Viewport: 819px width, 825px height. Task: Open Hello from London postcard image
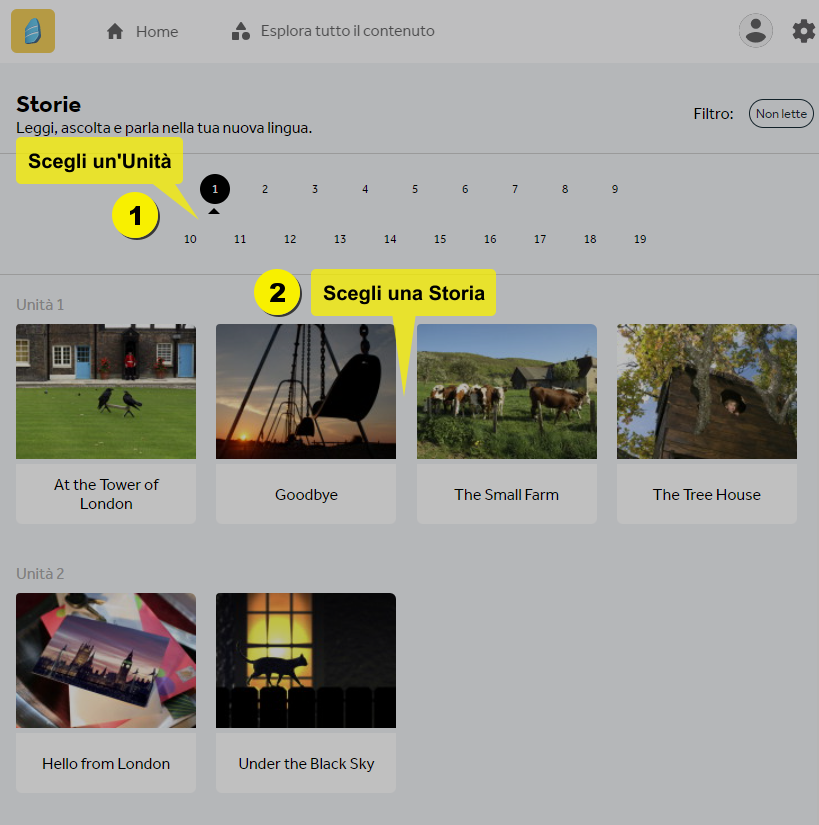point(106,660)
